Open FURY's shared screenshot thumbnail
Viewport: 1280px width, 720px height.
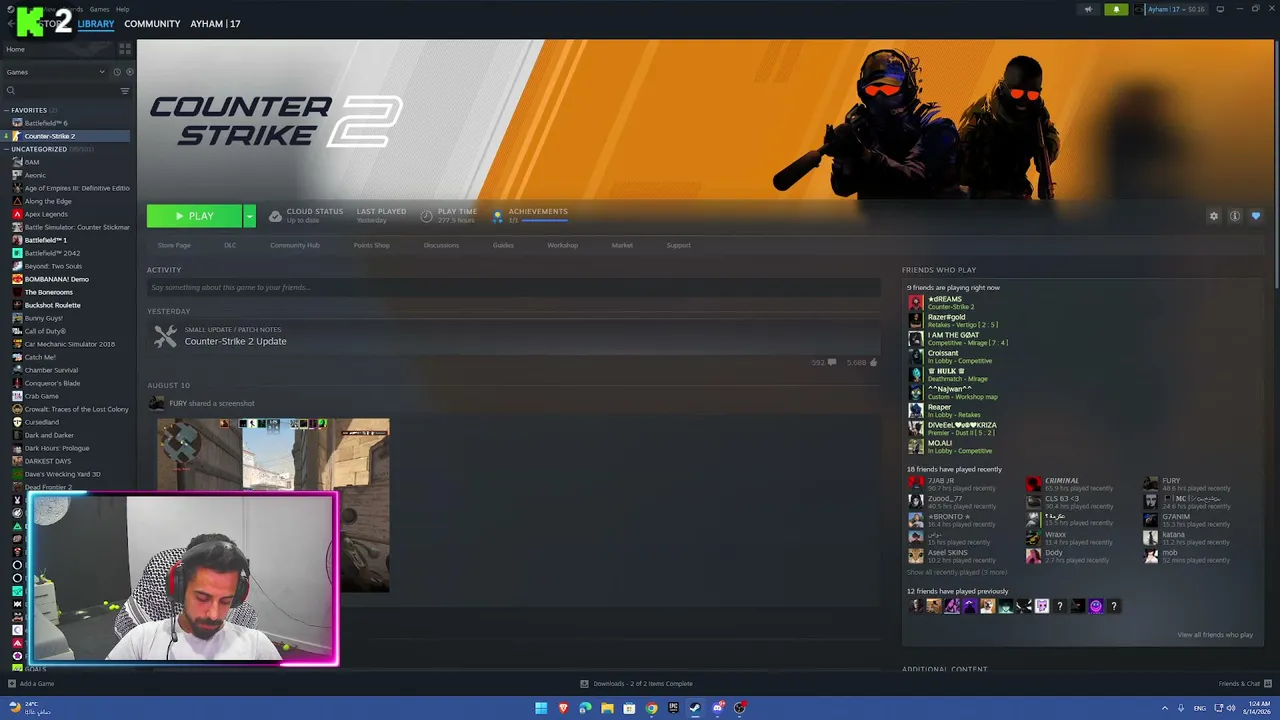pos(273,505)
